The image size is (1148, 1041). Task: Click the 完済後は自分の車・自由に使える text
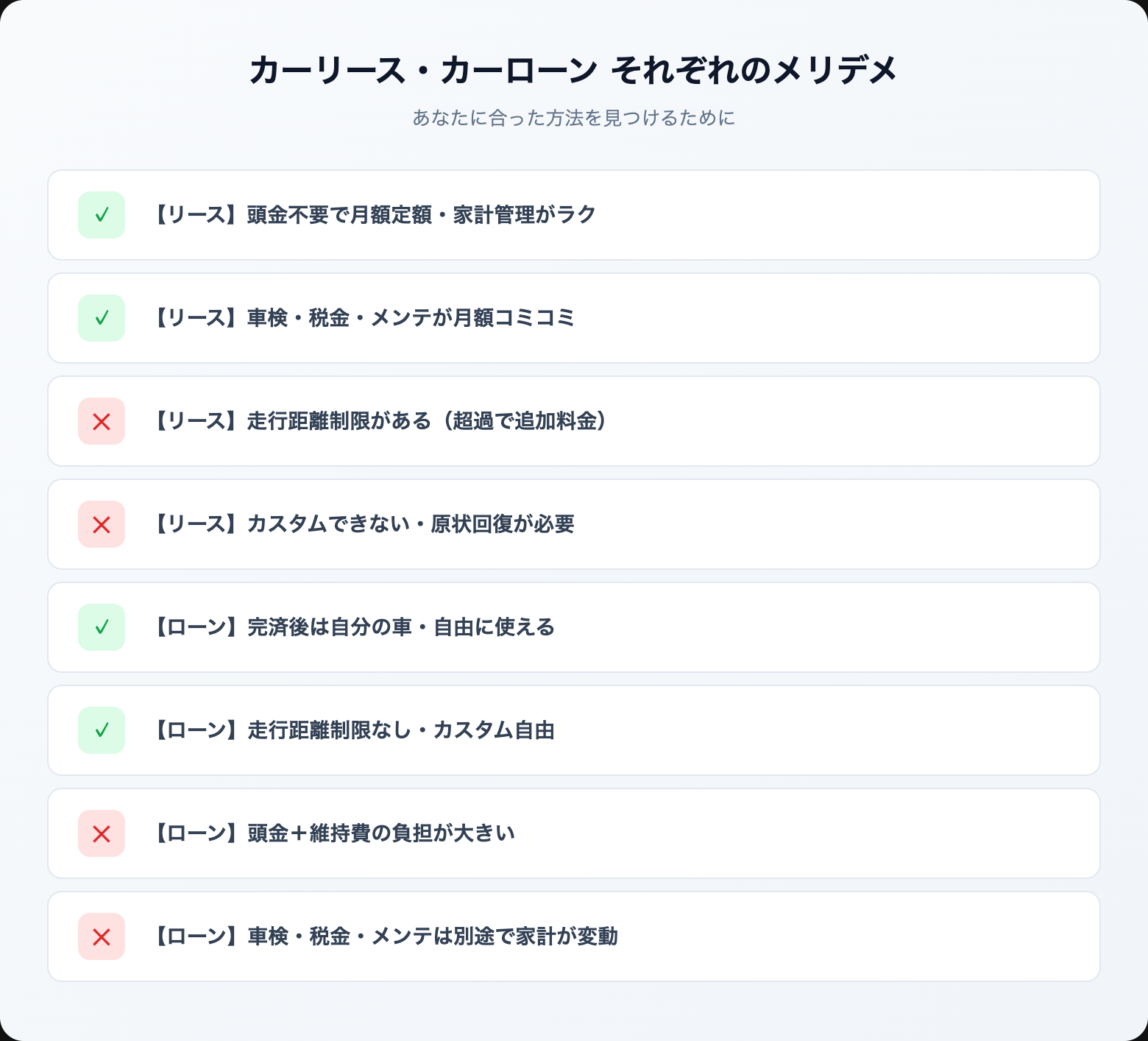click(353, 627)
